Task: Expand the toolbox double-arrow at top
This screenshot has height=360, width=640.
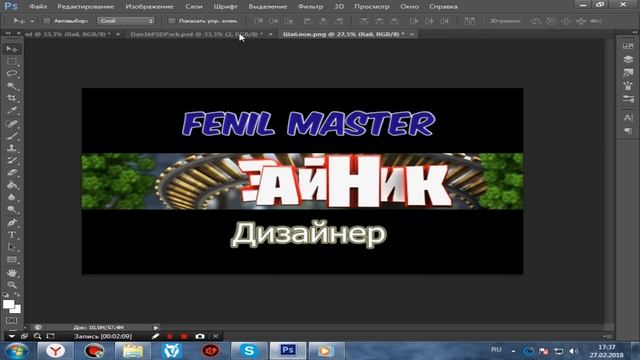Action: tap(8, 33)
